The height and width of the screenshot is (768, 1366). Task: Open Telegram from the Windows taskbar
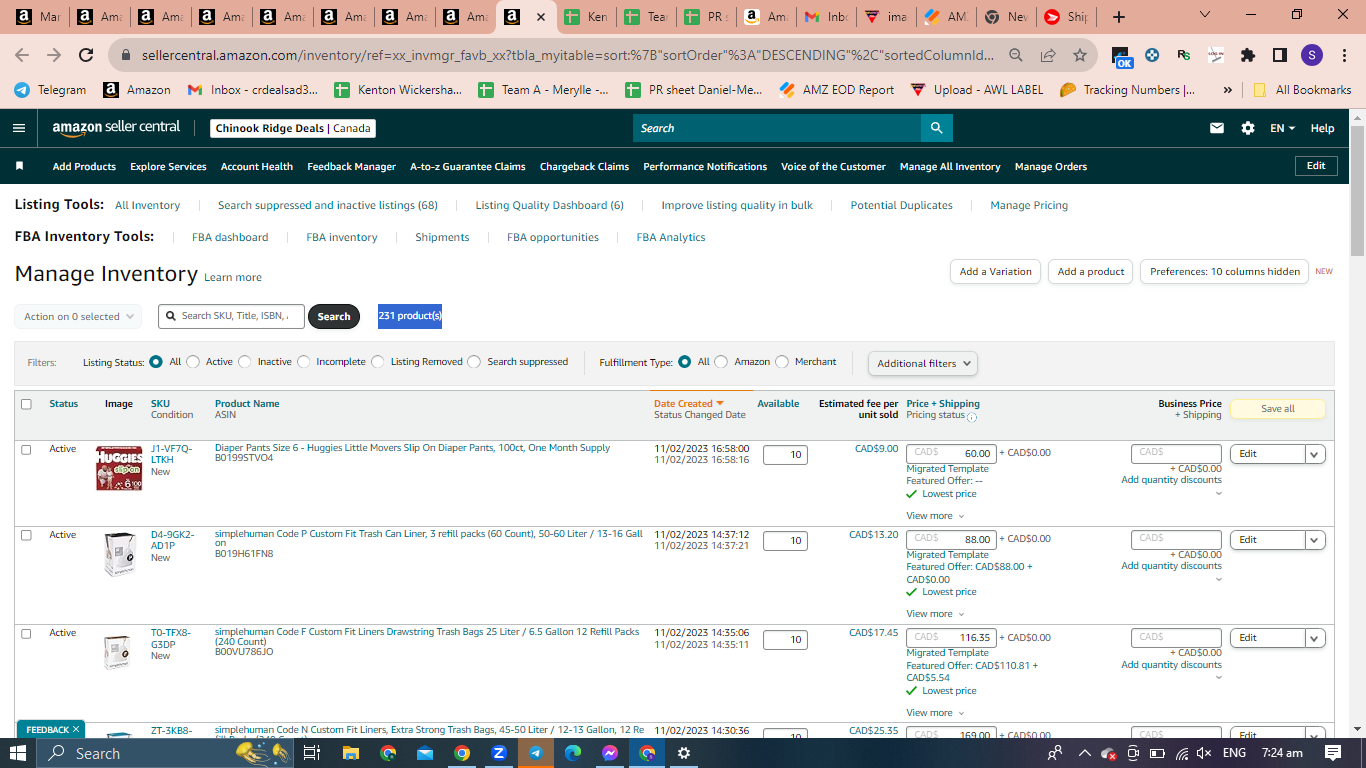tap(536, 753)
